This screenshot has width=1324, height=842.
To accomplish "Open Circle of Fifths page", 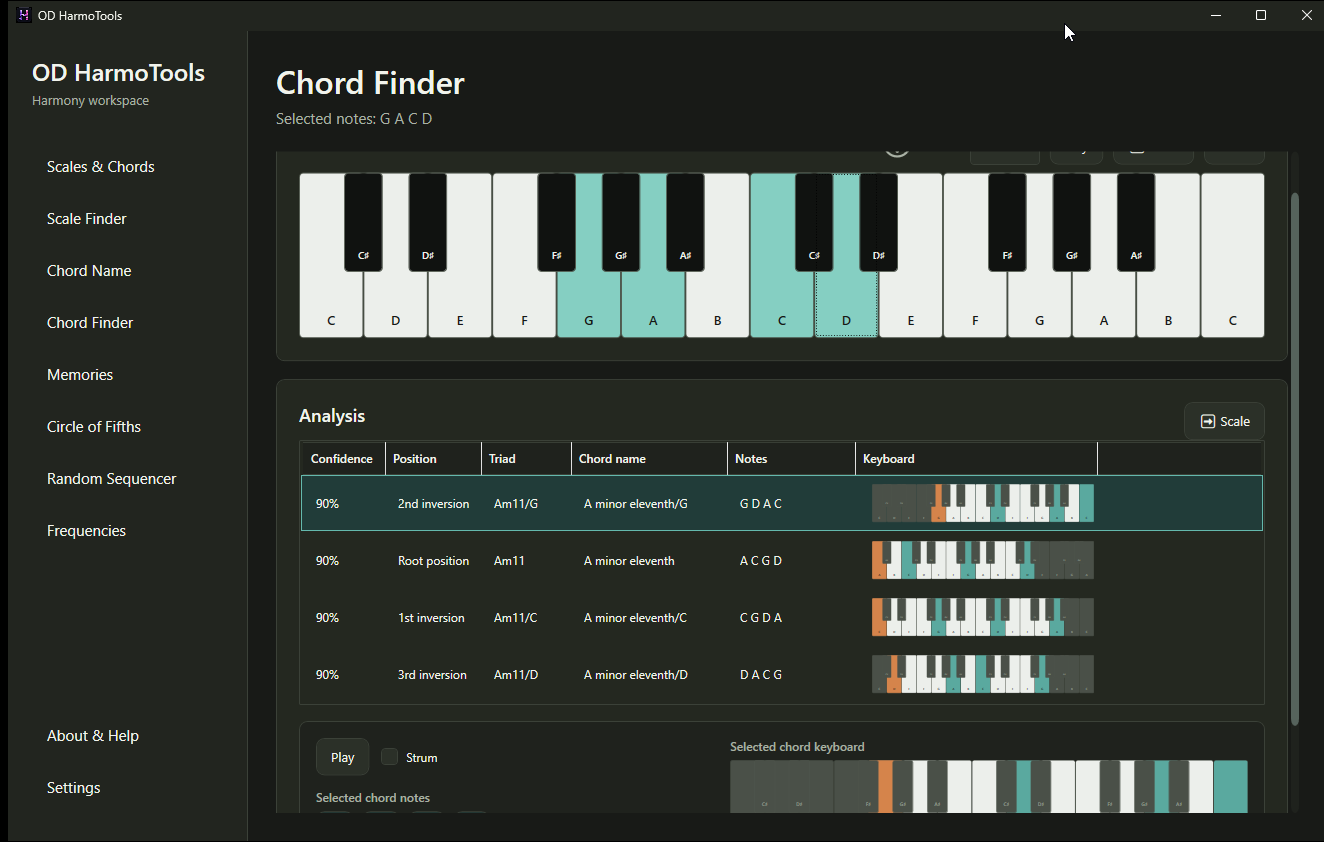I will tap(94, 427).
